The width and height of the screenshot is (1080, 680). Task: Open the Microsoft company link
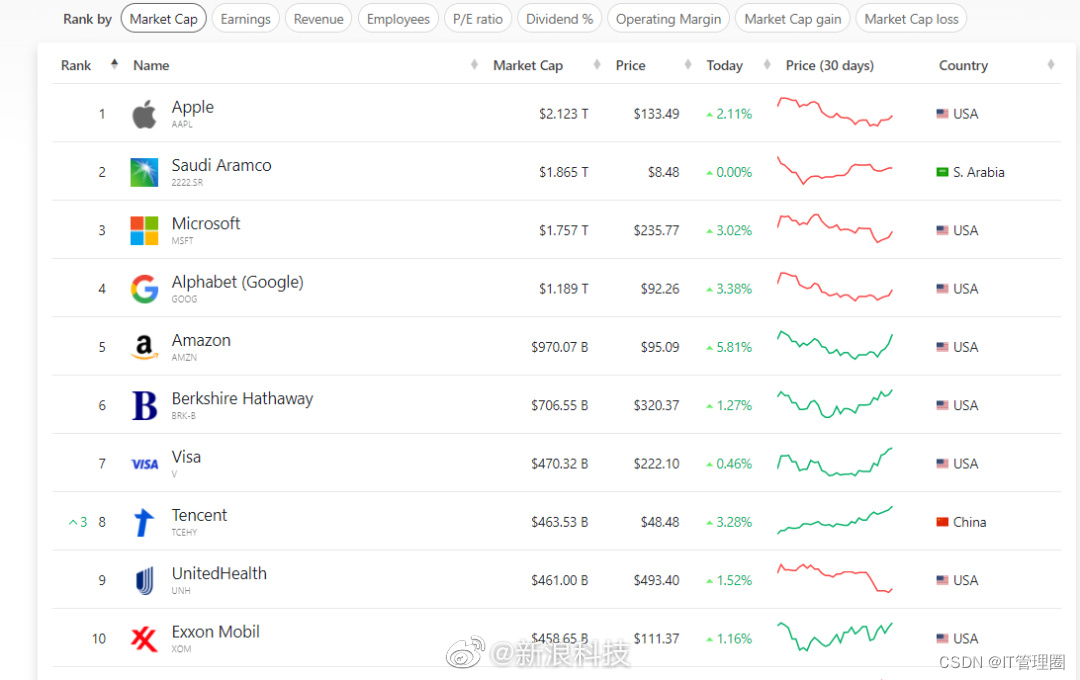click(x=206, y=223)
